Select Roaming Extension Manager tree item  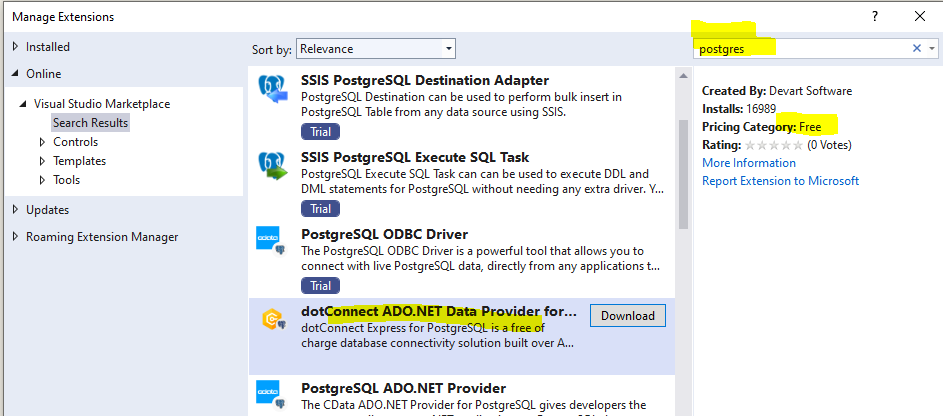[x=102, y=237]
